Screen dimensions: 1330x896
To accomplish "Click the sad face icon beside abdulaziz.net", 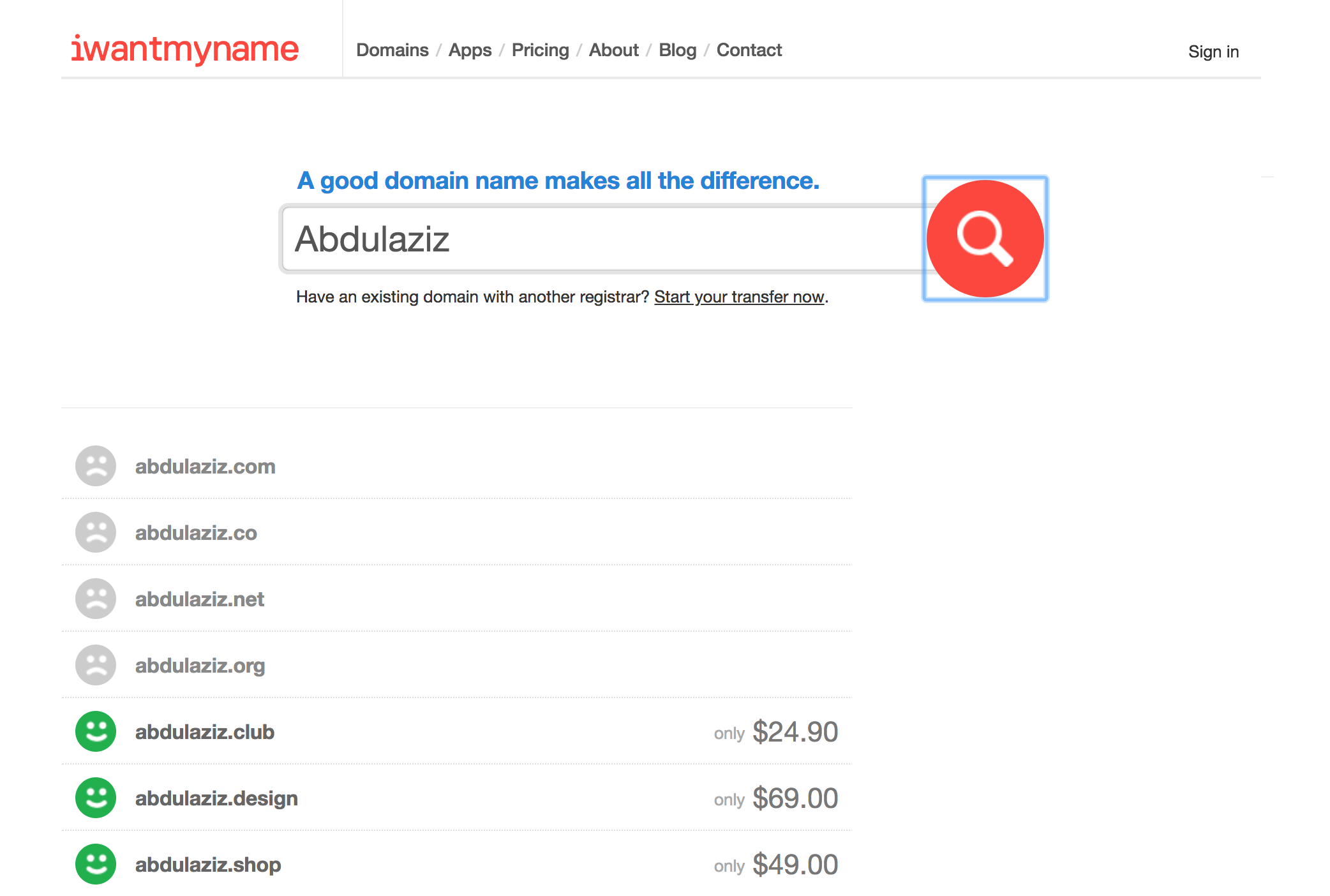I will (96, 599).
